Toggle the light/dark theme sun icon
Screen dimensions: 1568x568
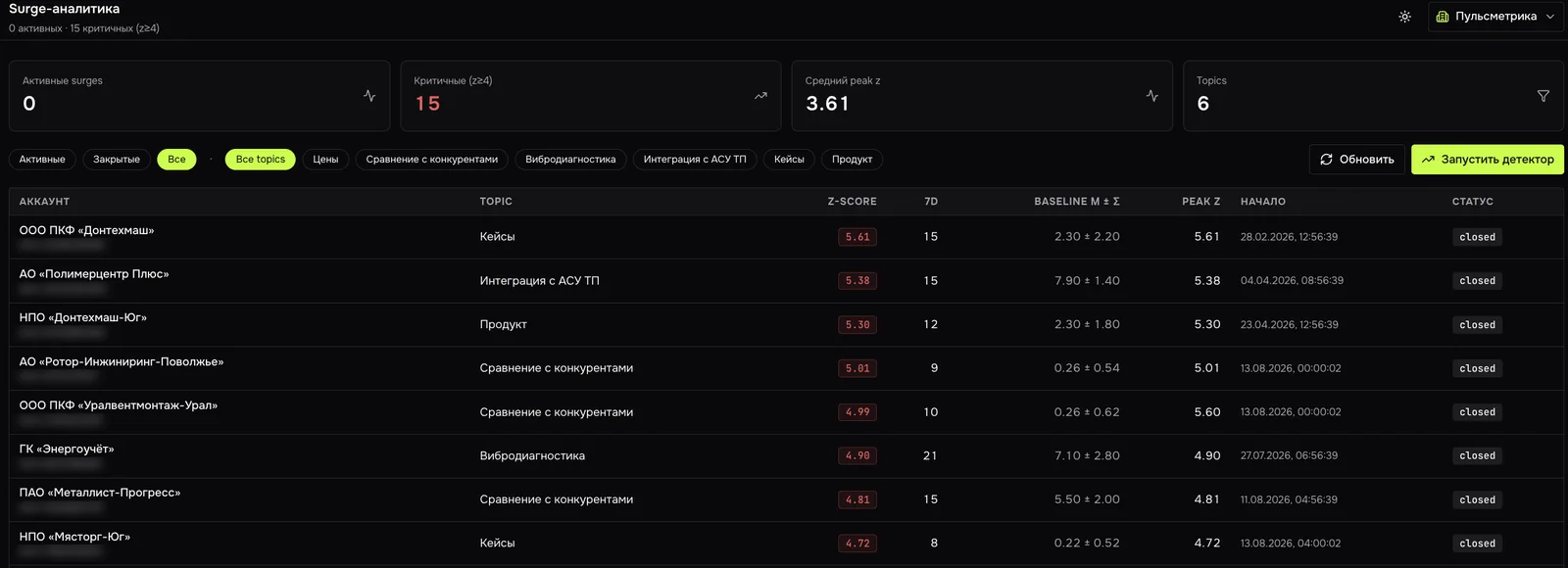pos(1404,17)
